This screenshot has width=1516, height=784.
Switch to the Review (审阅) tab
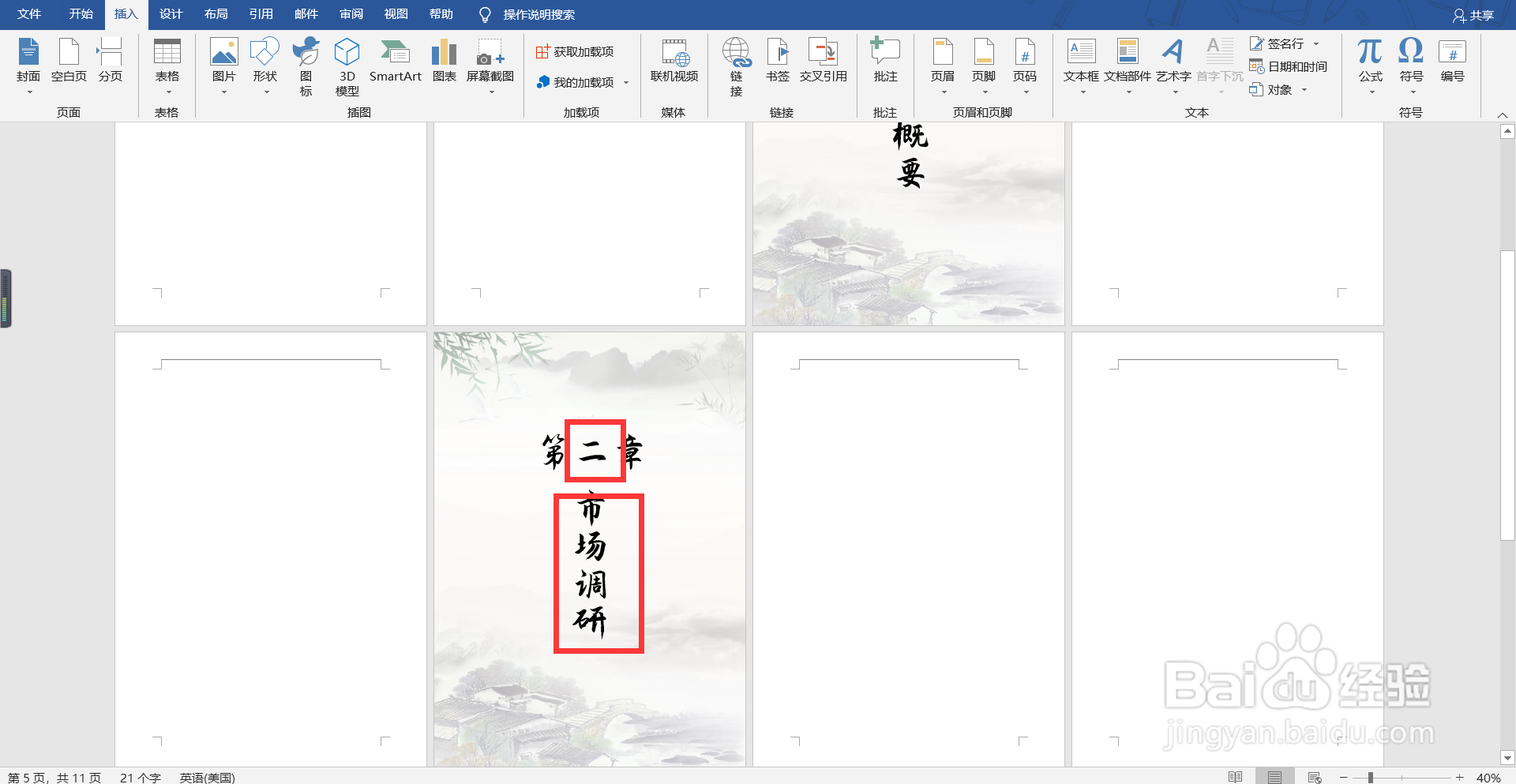point(351,14)
